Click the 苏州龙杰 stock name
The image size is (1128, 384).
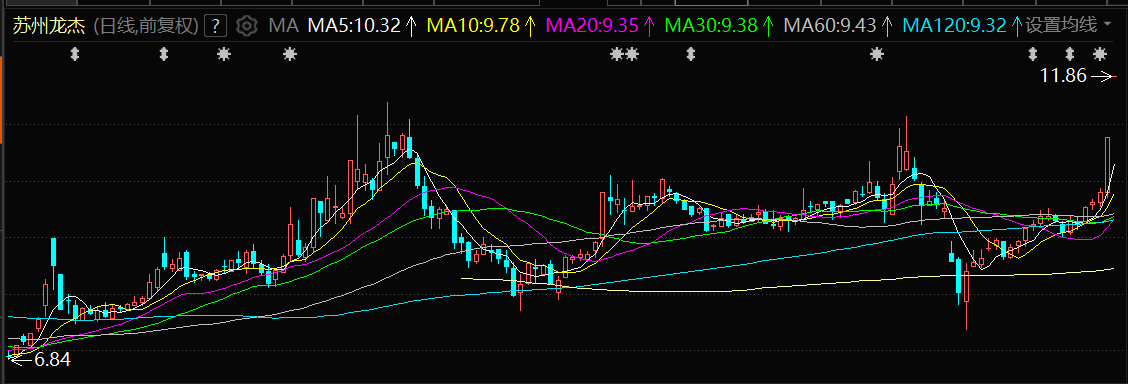pos(48,27)
